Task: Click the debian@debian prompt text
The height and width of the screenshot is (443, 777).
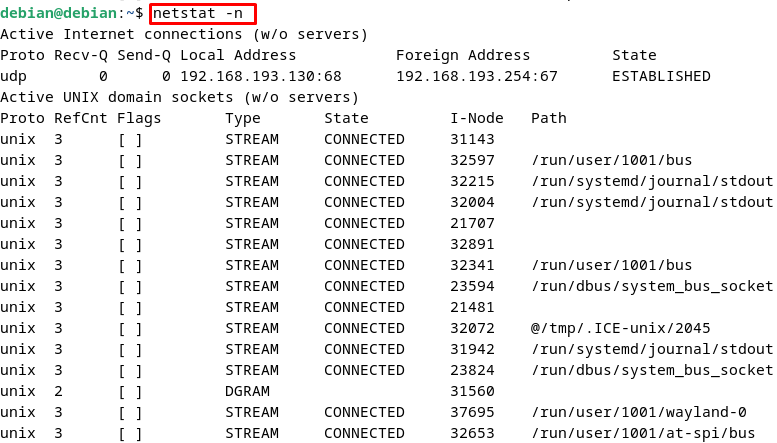Action: coord(58,13)
